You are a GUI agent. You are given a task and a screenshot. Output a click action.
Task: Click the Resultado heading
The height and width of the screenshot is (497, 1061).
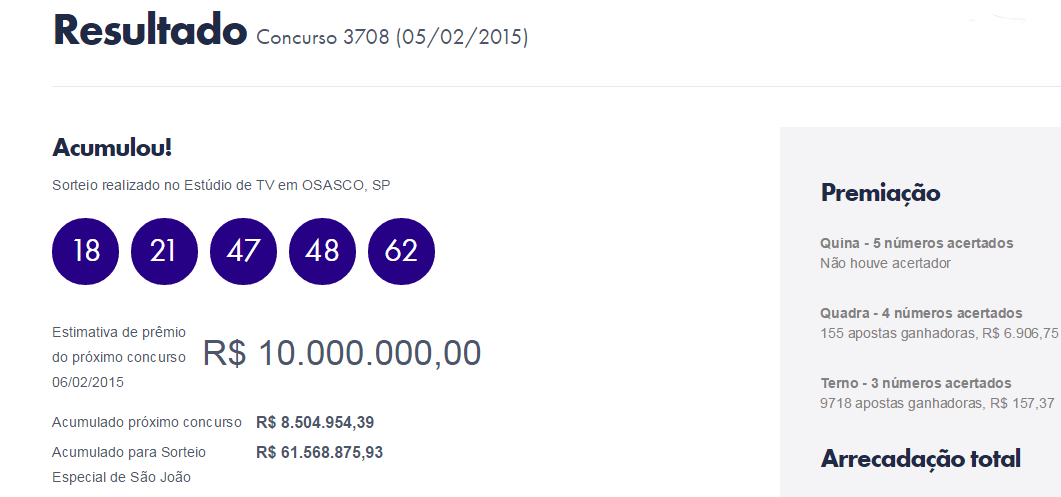[150, 30]
